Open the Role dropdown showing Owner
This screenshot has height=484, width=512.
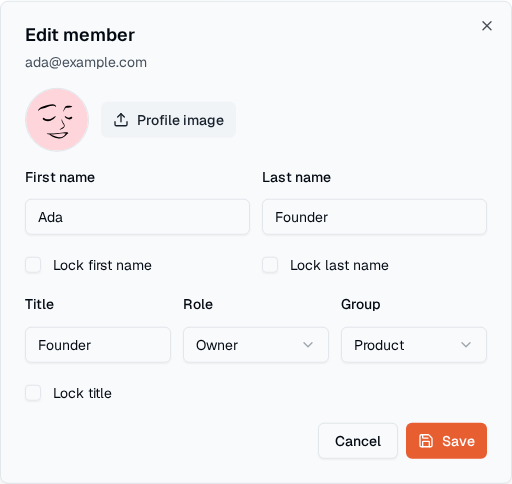tap(256, 345)
